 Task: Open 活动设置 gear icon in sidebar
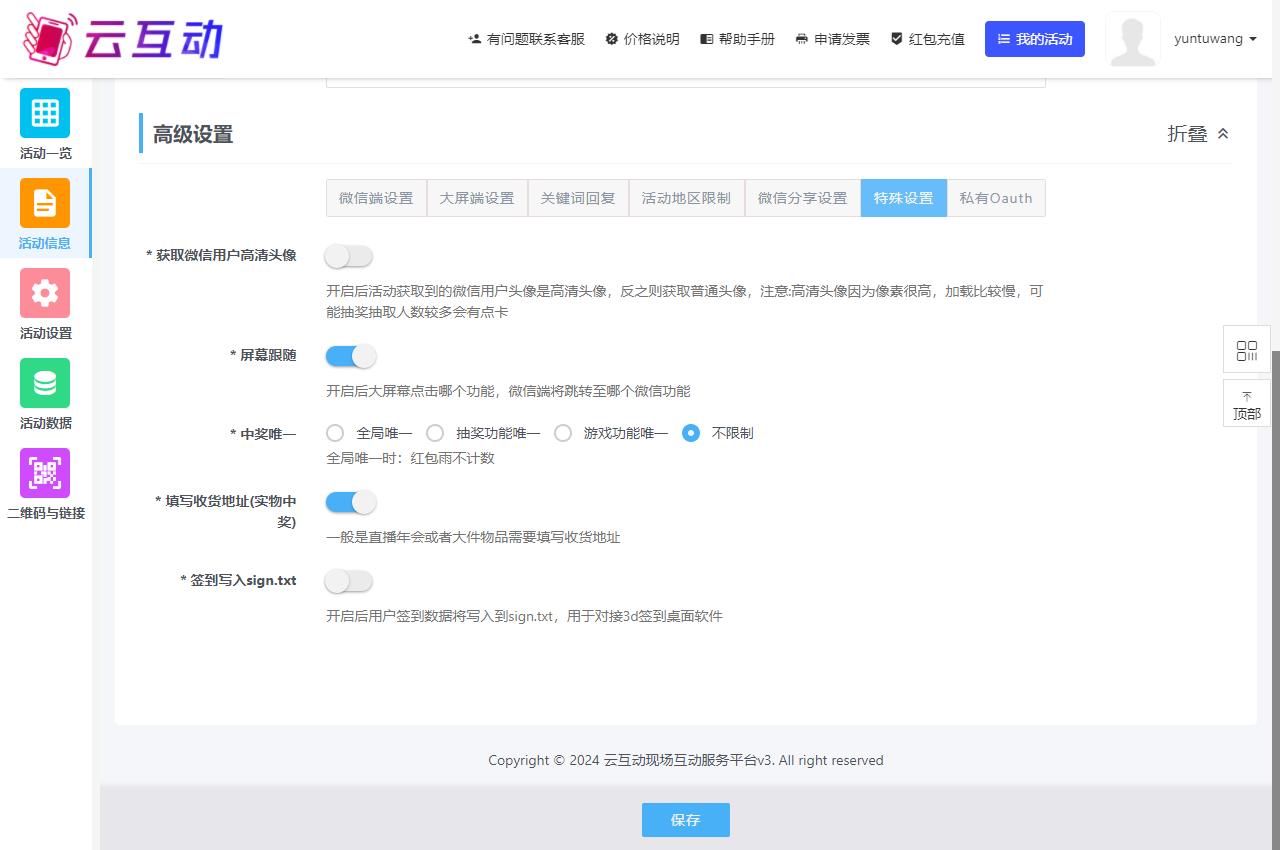click(x=45, y=293)
